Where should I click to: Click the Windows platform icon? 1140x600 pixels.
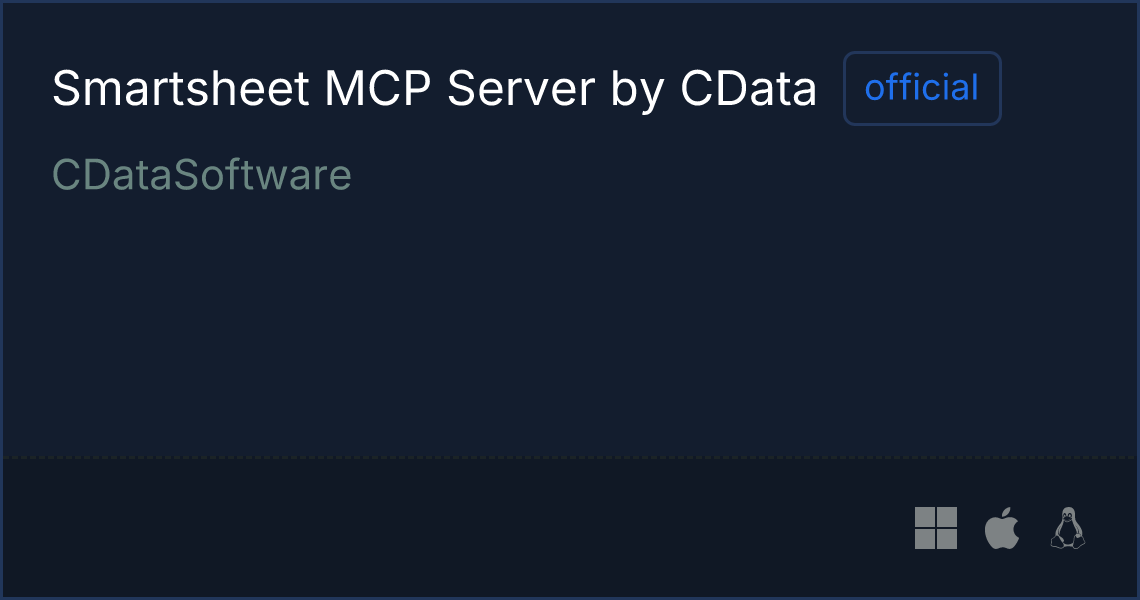936,528
